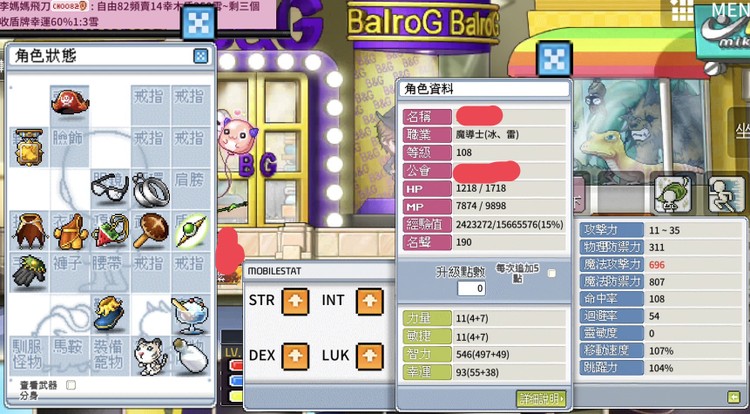Click the black glasses equipment icon
This screenshot has height=414, width=750.
coord(110,188)
